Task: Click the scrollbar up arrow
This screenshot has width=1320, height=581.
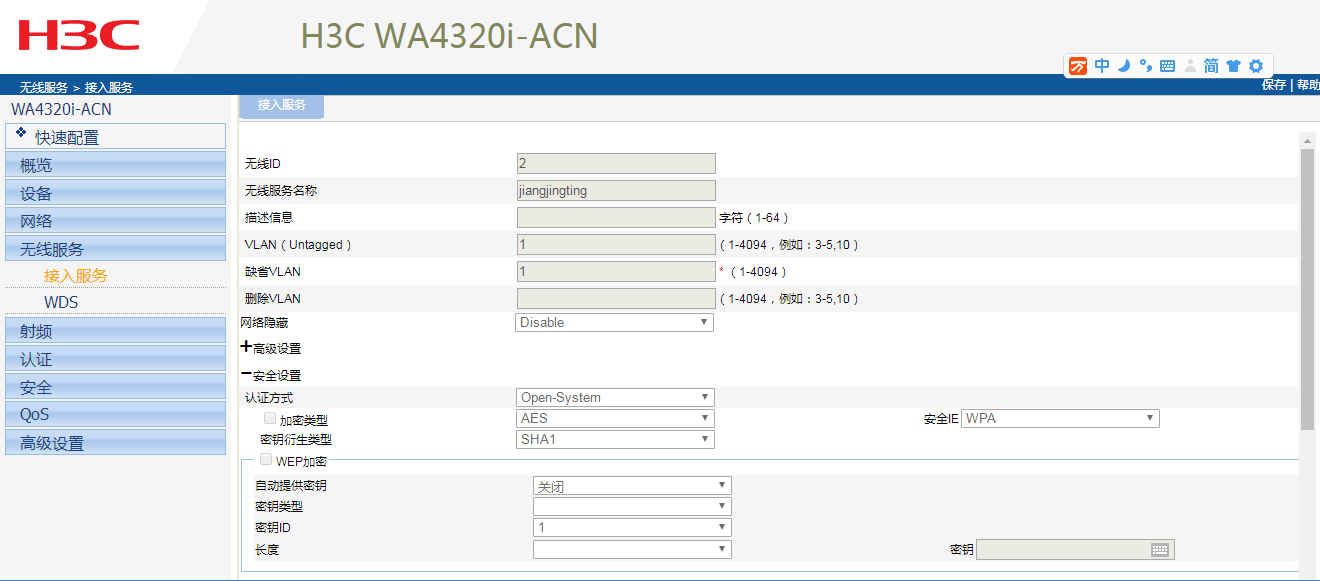Action: point(1307,140)
